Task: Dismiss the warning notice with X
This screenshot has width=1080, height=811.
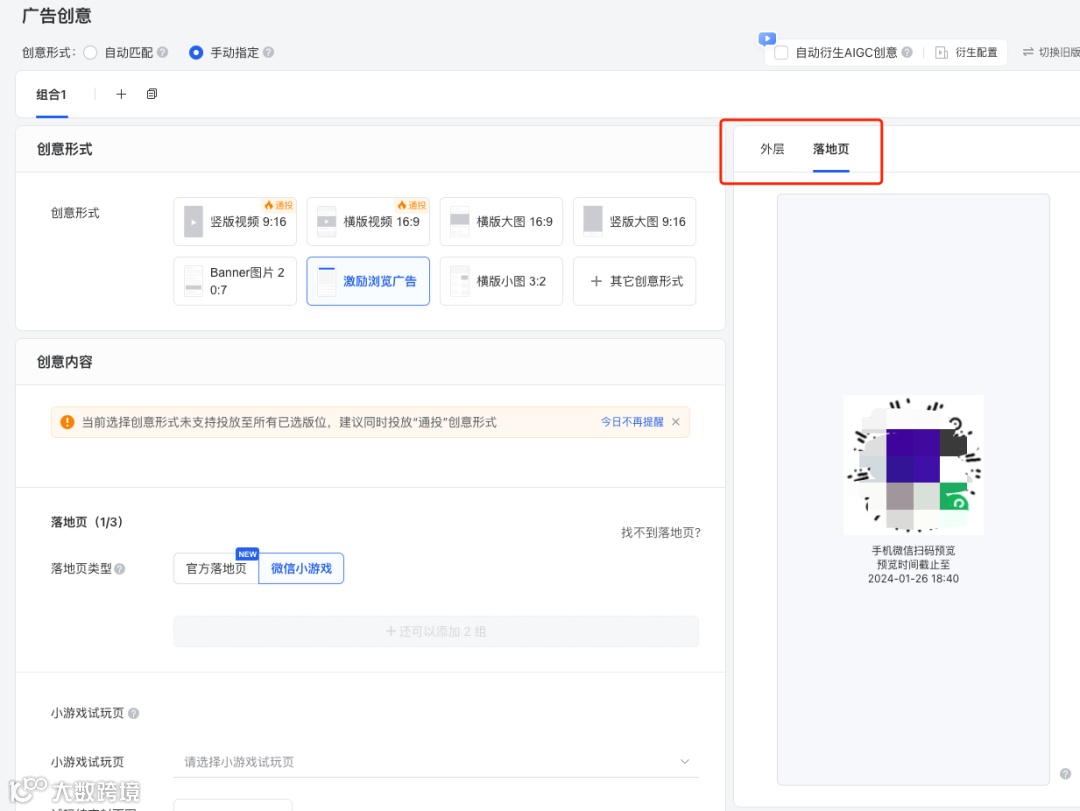Action: point(676,422)
